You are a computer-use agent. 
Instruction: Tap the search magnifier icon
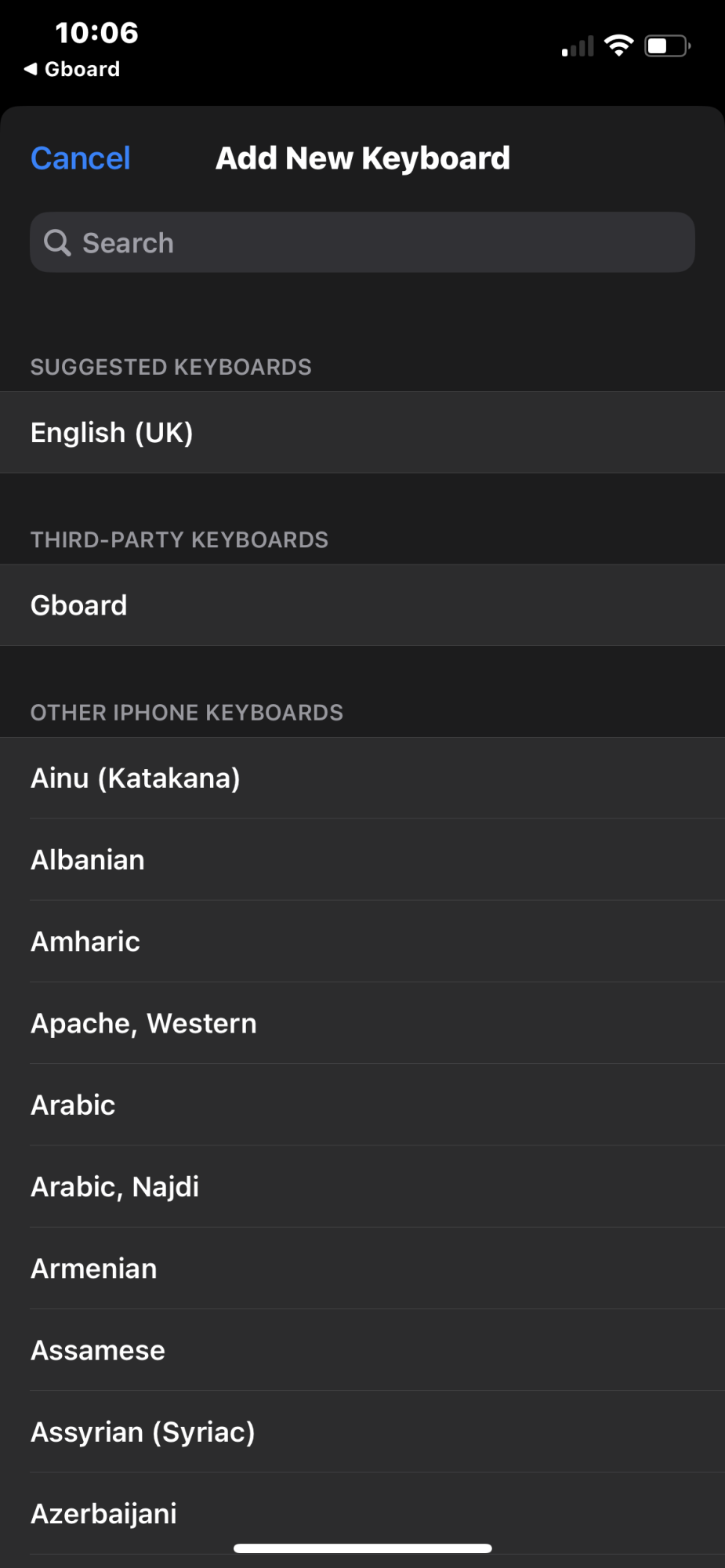click(x=57, y=243)
